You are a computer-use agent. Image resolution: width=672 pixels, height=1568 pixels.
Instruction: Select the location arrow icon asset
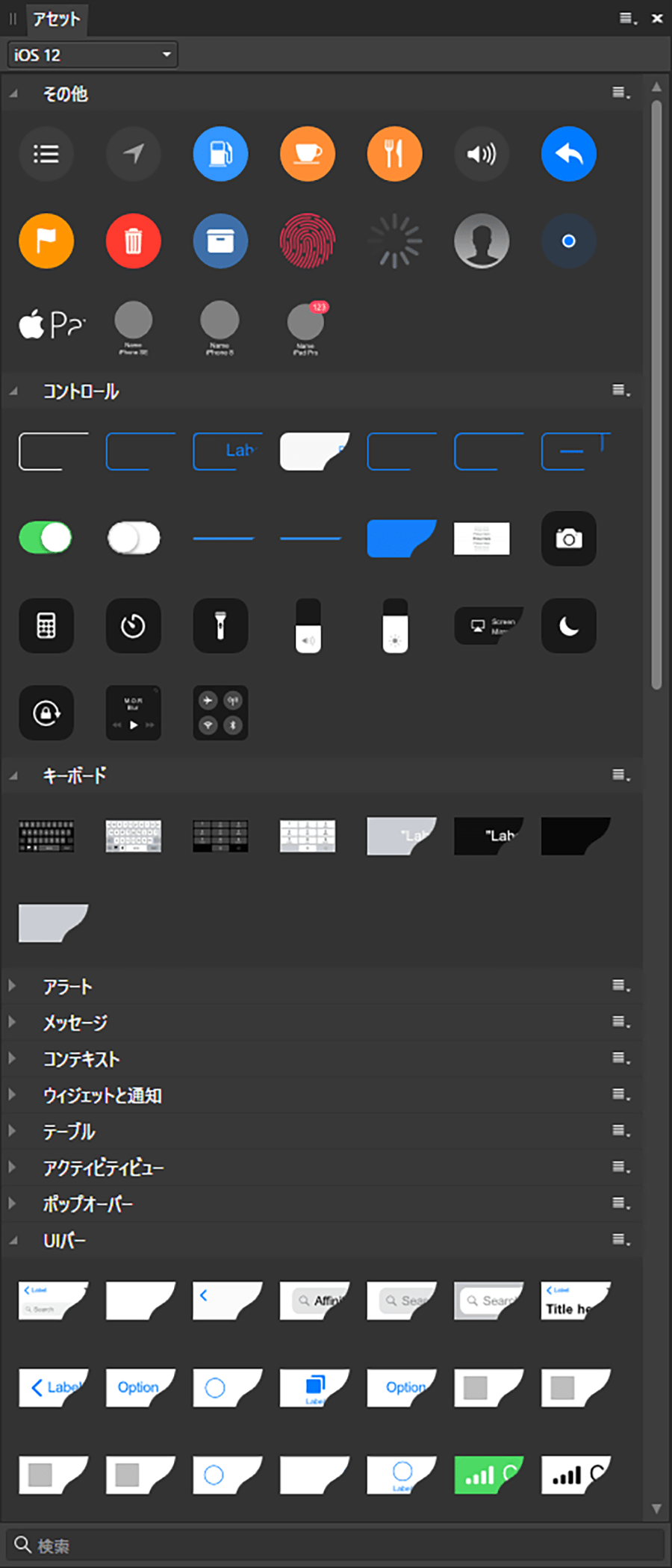click(133, 154)
